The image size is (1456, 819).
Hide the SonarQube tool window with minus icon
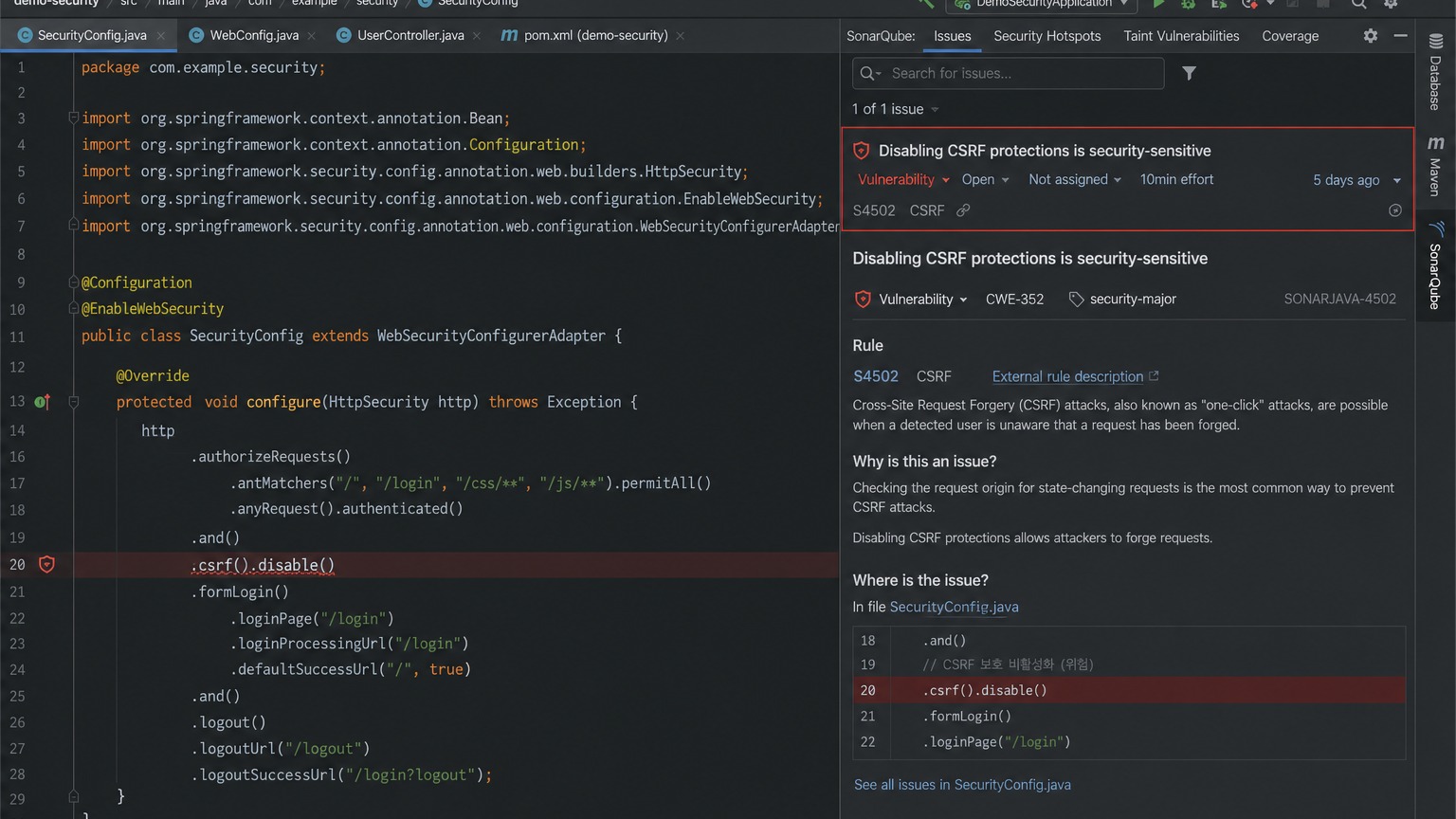pos(1400,35)
